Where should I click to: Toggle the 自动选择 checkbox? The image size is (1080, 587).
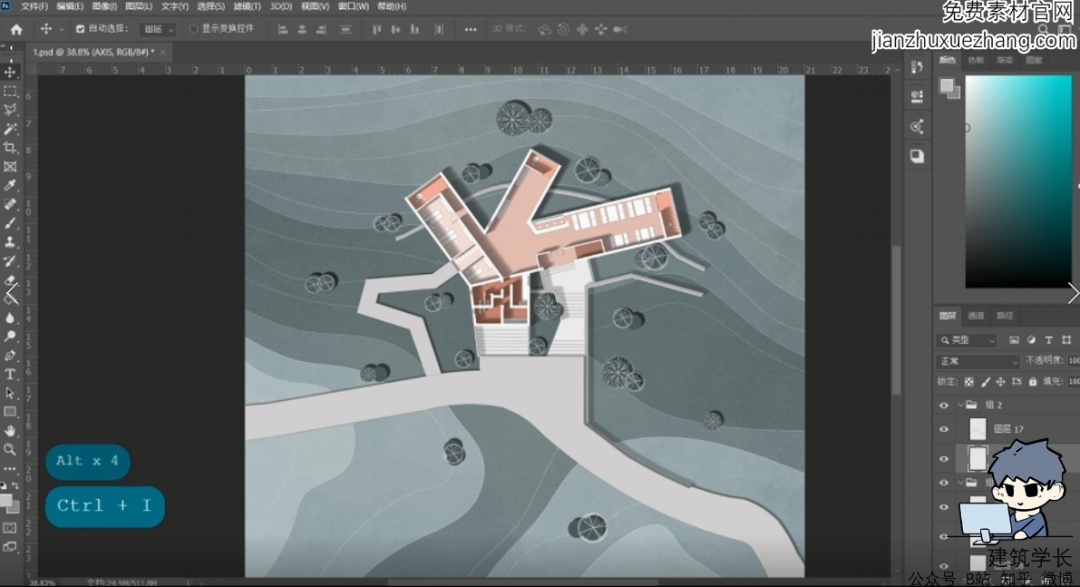[80, 29]
